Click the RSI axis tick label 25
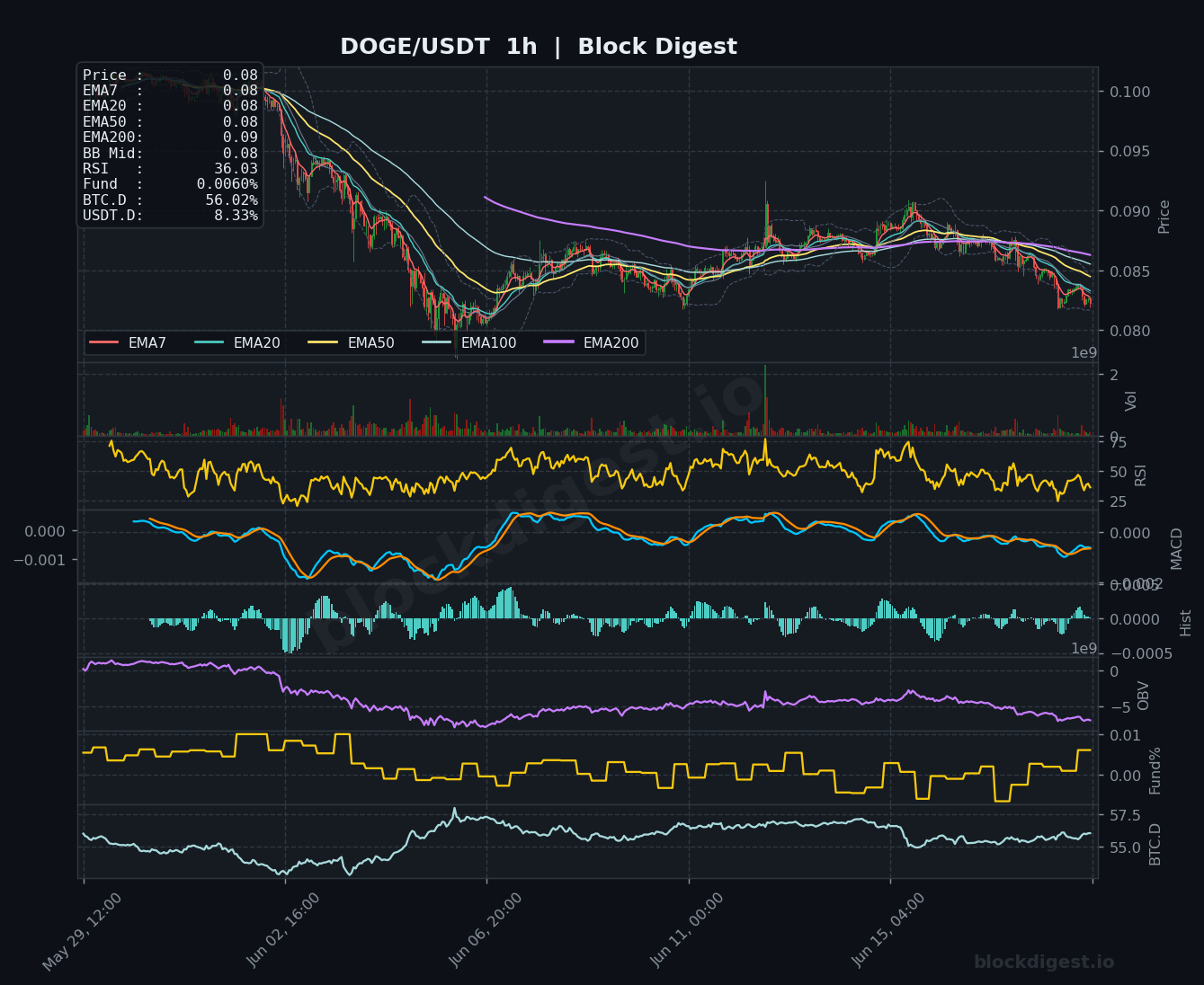The height and width of the screenshot is (985, 1204). [x=1118, y=501]
